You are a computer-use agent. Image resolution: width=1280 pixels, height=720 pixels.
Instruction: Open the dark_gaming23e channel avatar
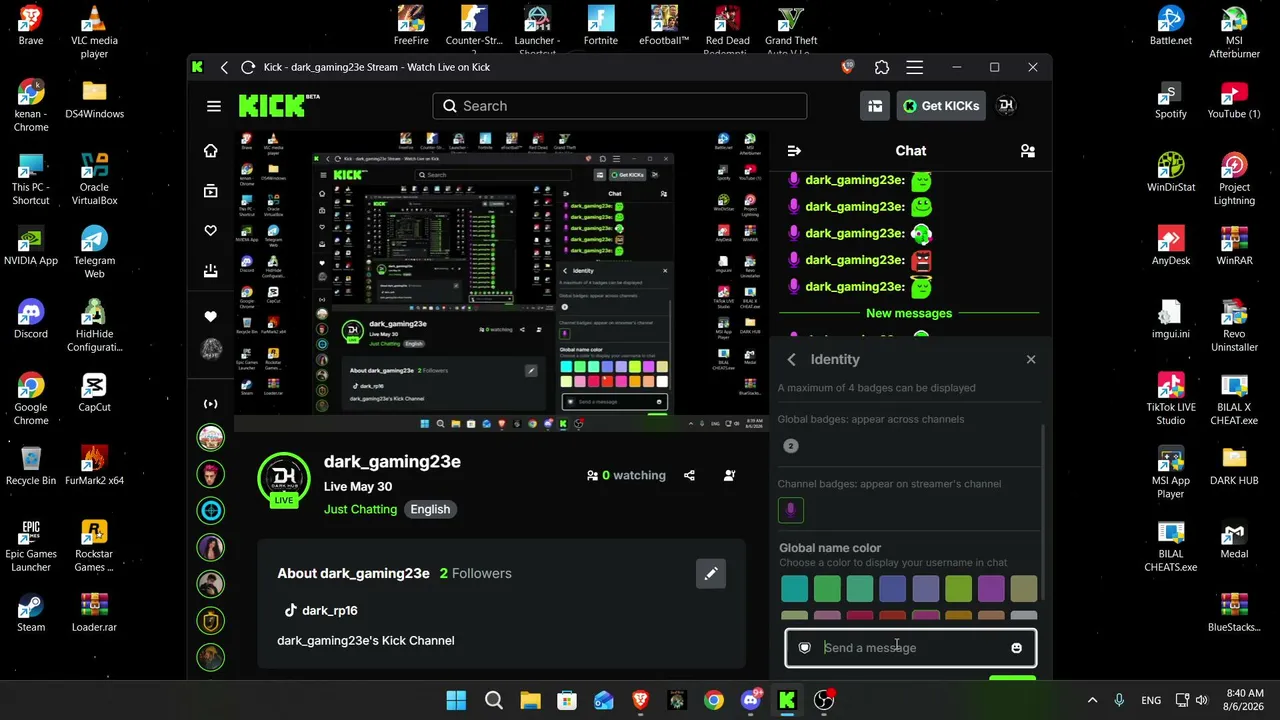coord(284,480)
